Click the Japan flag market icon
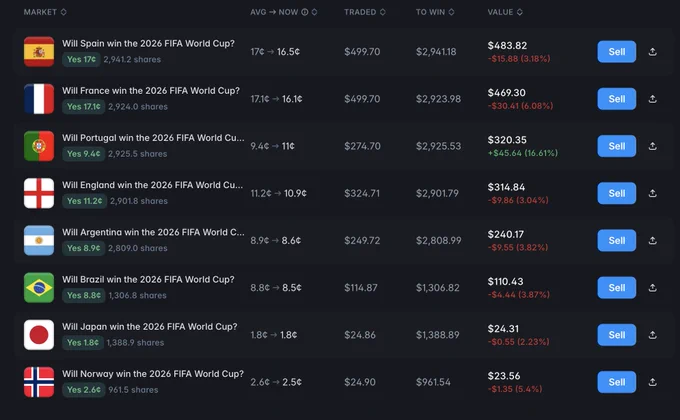The image size is (680, 420). (x=39, y=335)
